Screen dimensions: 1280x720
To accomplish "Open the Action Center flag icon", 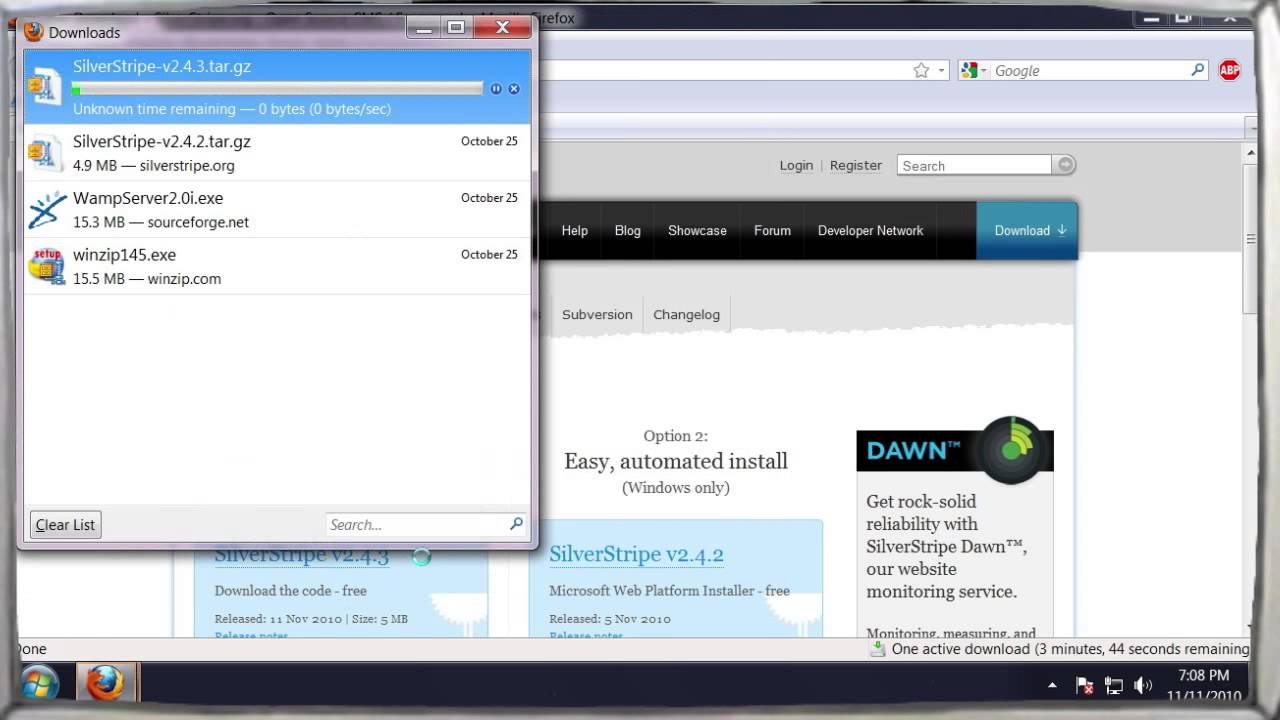I will [1084, 685].
